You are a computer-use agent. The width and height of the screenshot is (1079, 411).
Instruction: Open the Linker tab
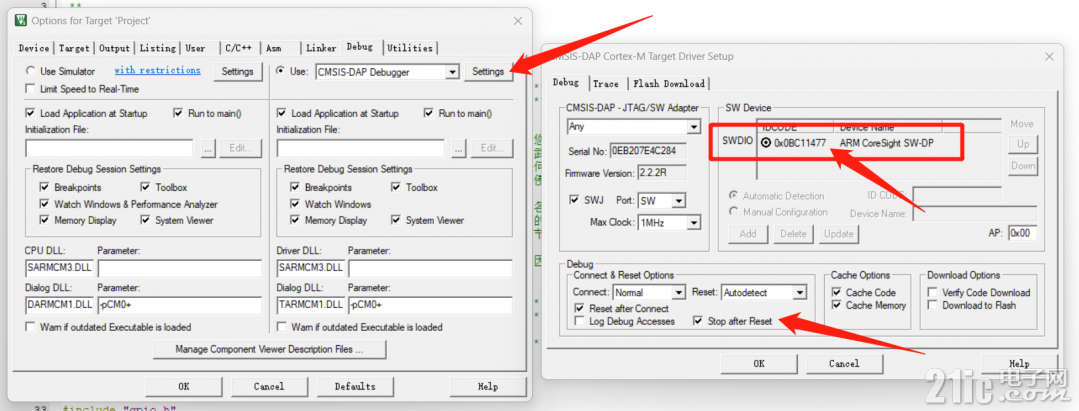tap(321, 48)
